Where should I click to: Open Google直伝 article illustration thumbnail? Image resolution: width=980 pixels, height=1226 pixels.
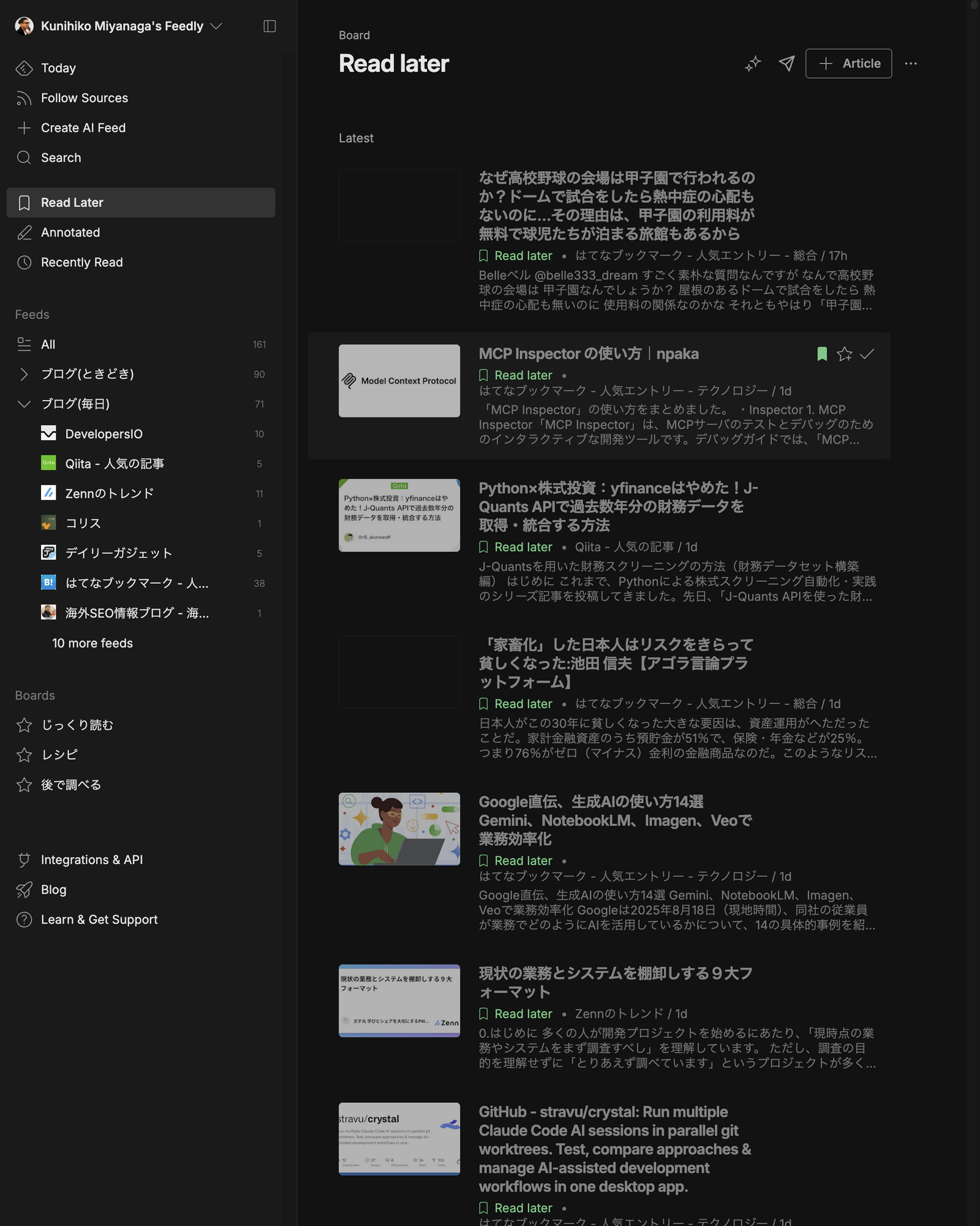coord(399,829)
